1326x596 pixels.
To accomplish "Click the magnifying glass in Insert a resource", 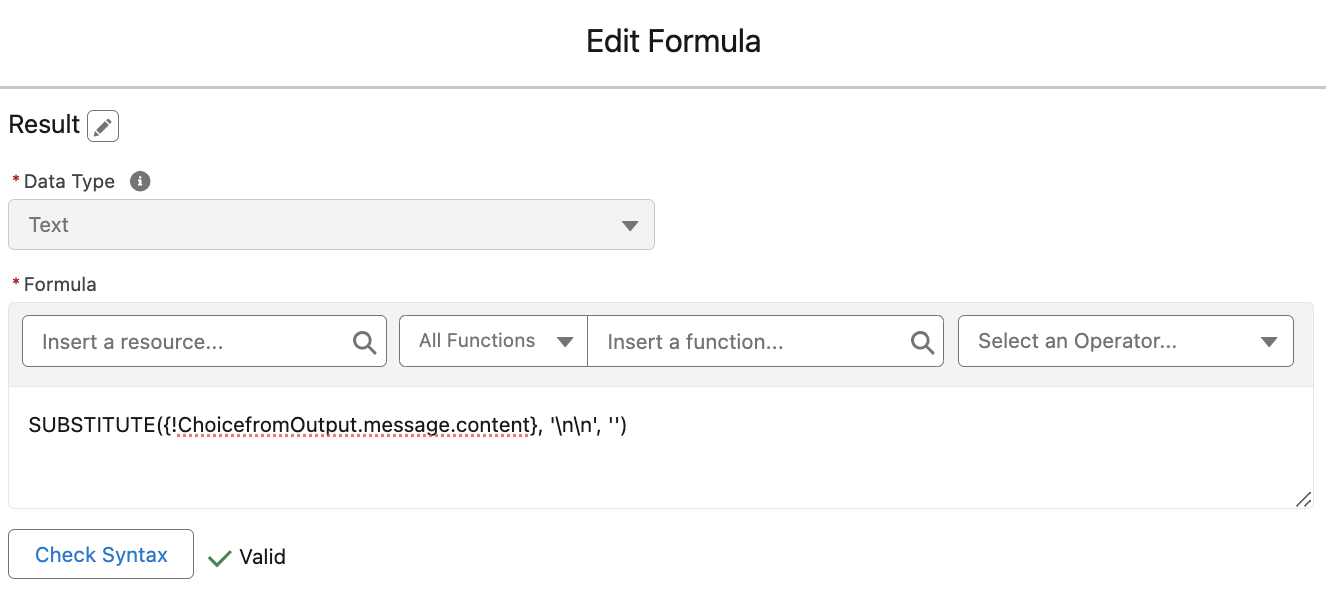I will [364, 341].
